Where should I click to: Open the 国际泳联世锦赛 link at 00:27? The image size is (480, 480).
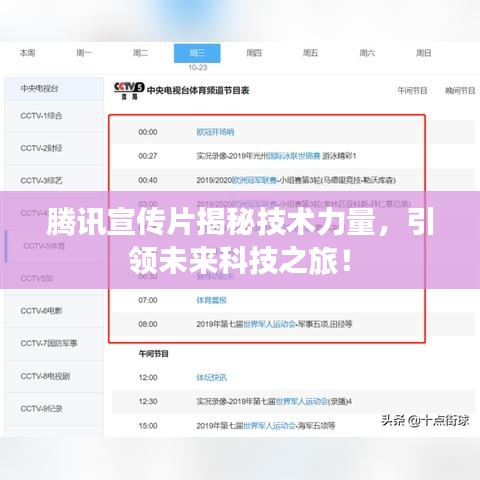tap(294, 156)
